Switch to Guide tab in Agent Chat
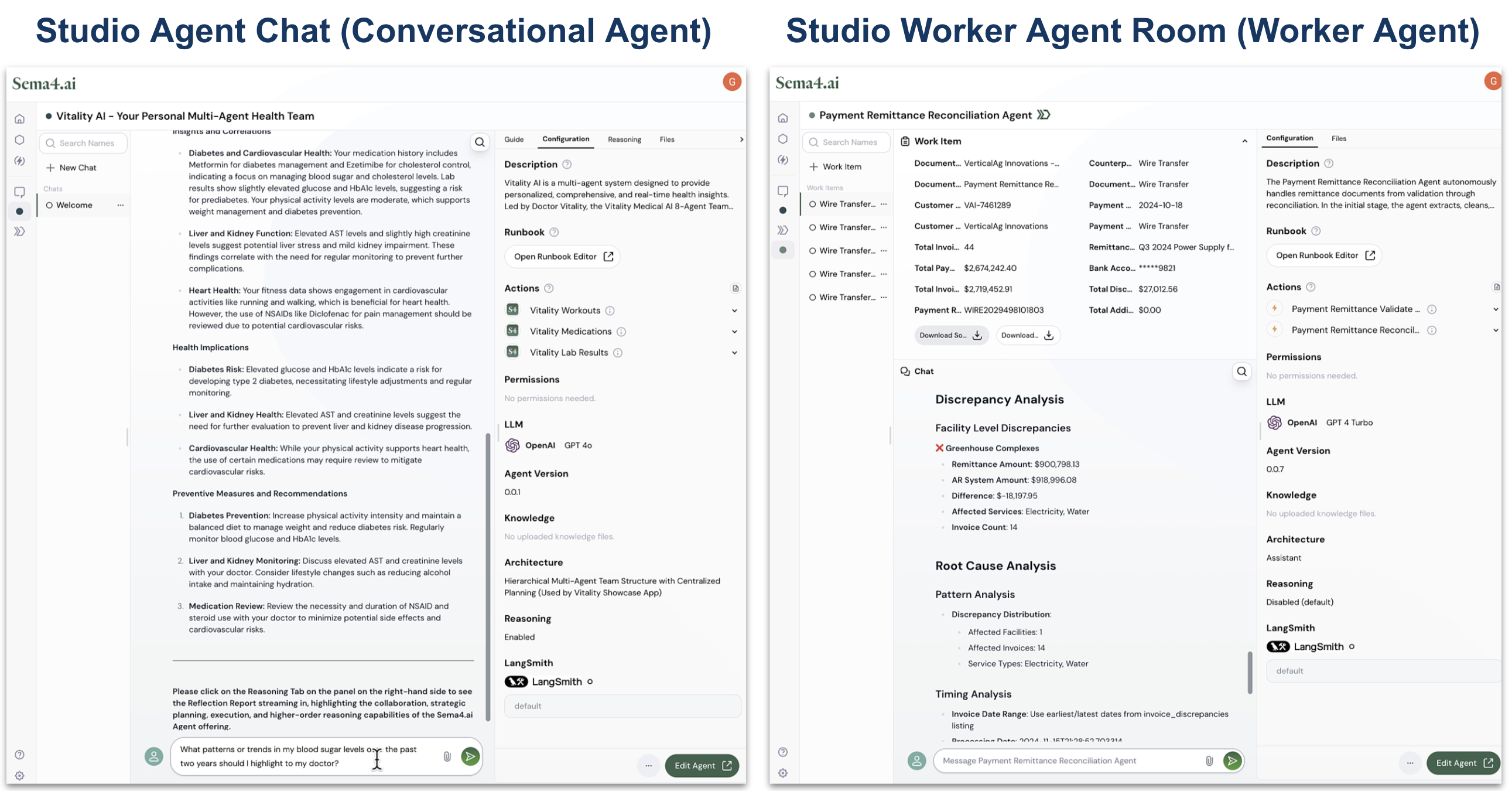The width and height of the screenshot is (1512, 791). coord(514,140)
